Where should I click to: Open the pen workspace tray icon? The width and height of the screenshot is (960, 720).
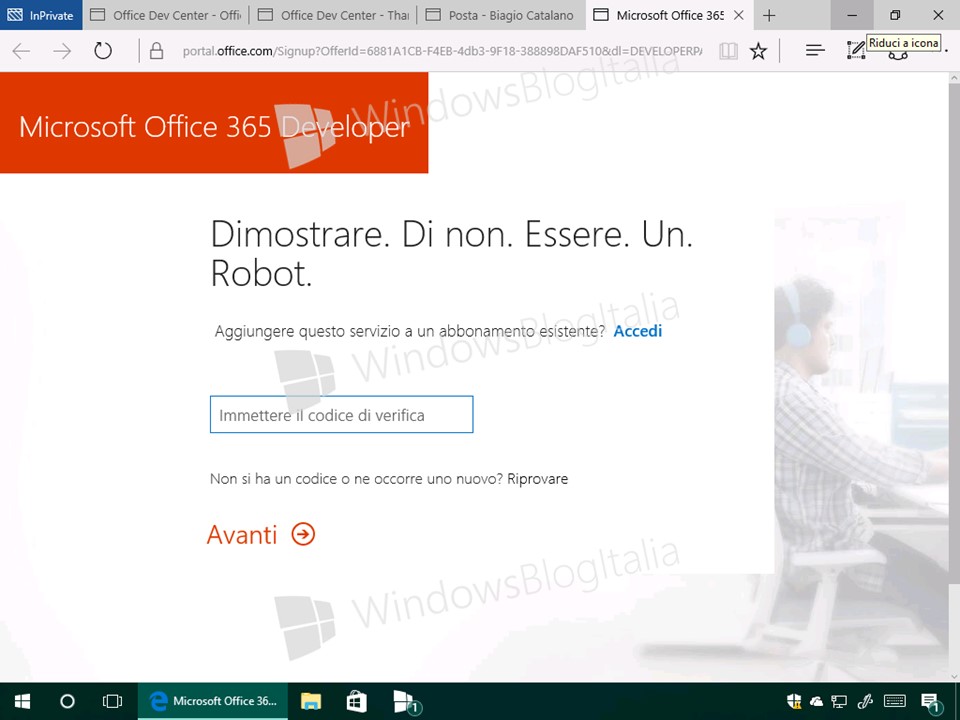coord(865,702)
